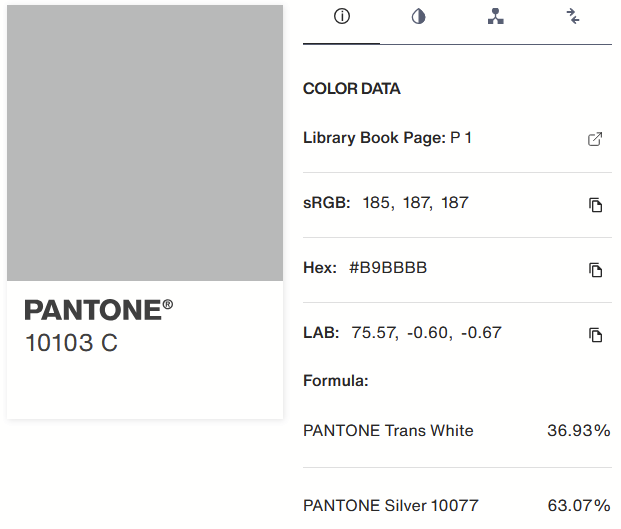Click the sRGB value 185, 187, 187
This screenshot has width=621, height=529.
[415, 203]
